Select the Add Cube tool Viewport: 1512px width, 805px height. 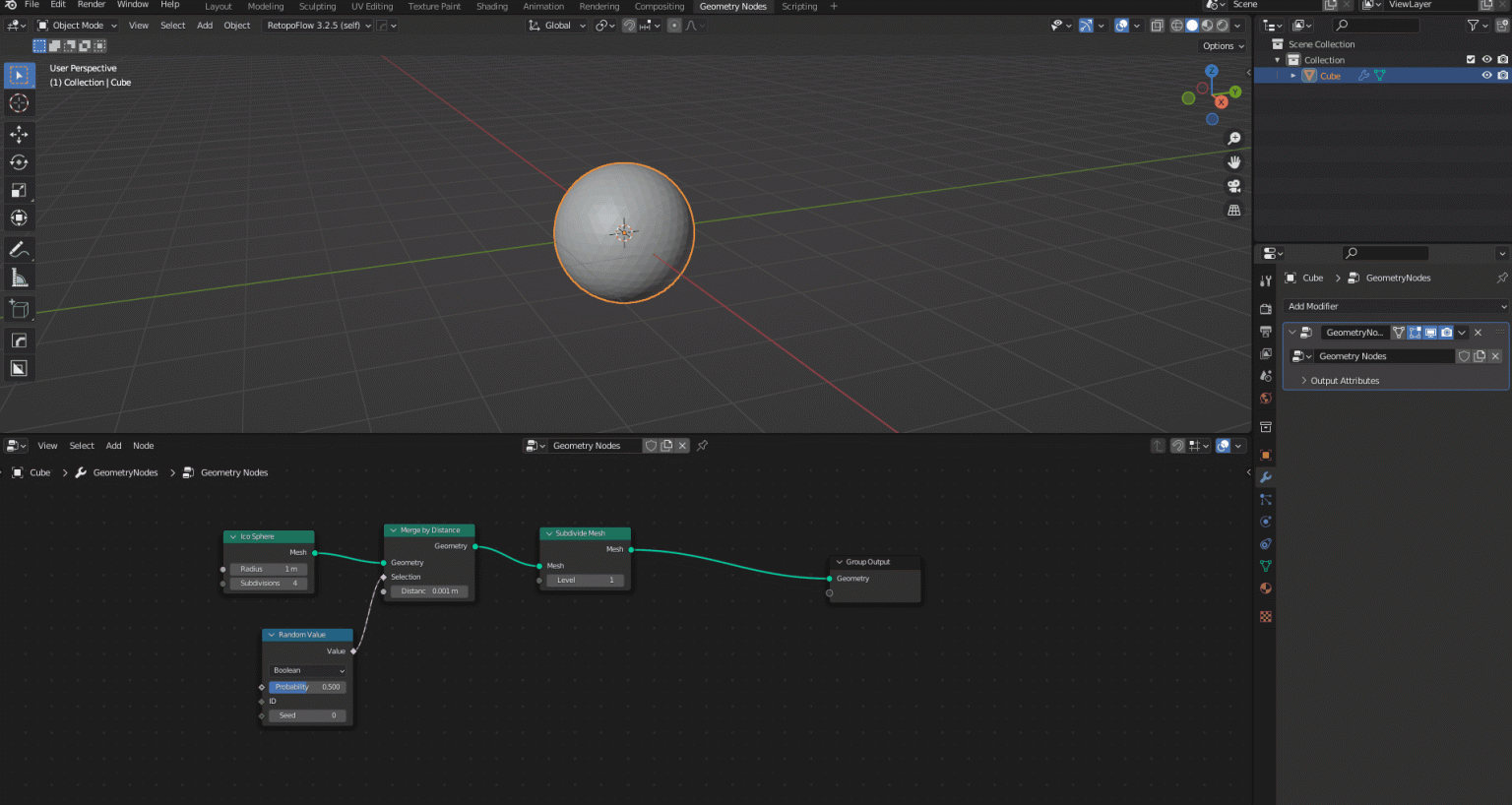19,308
